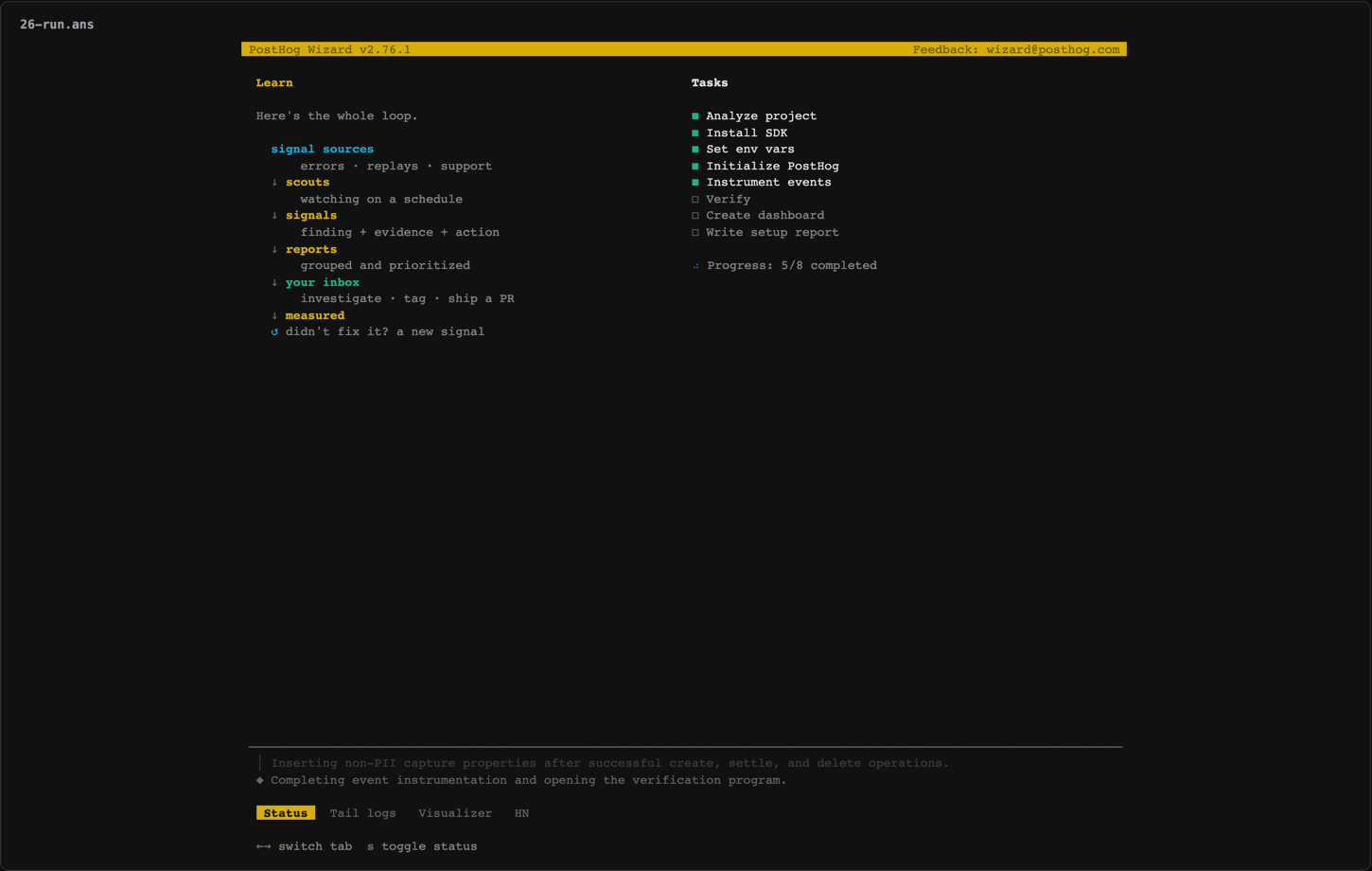
Task: Click the spinner icon beside Progress
Action: click(x=695, y=266)
